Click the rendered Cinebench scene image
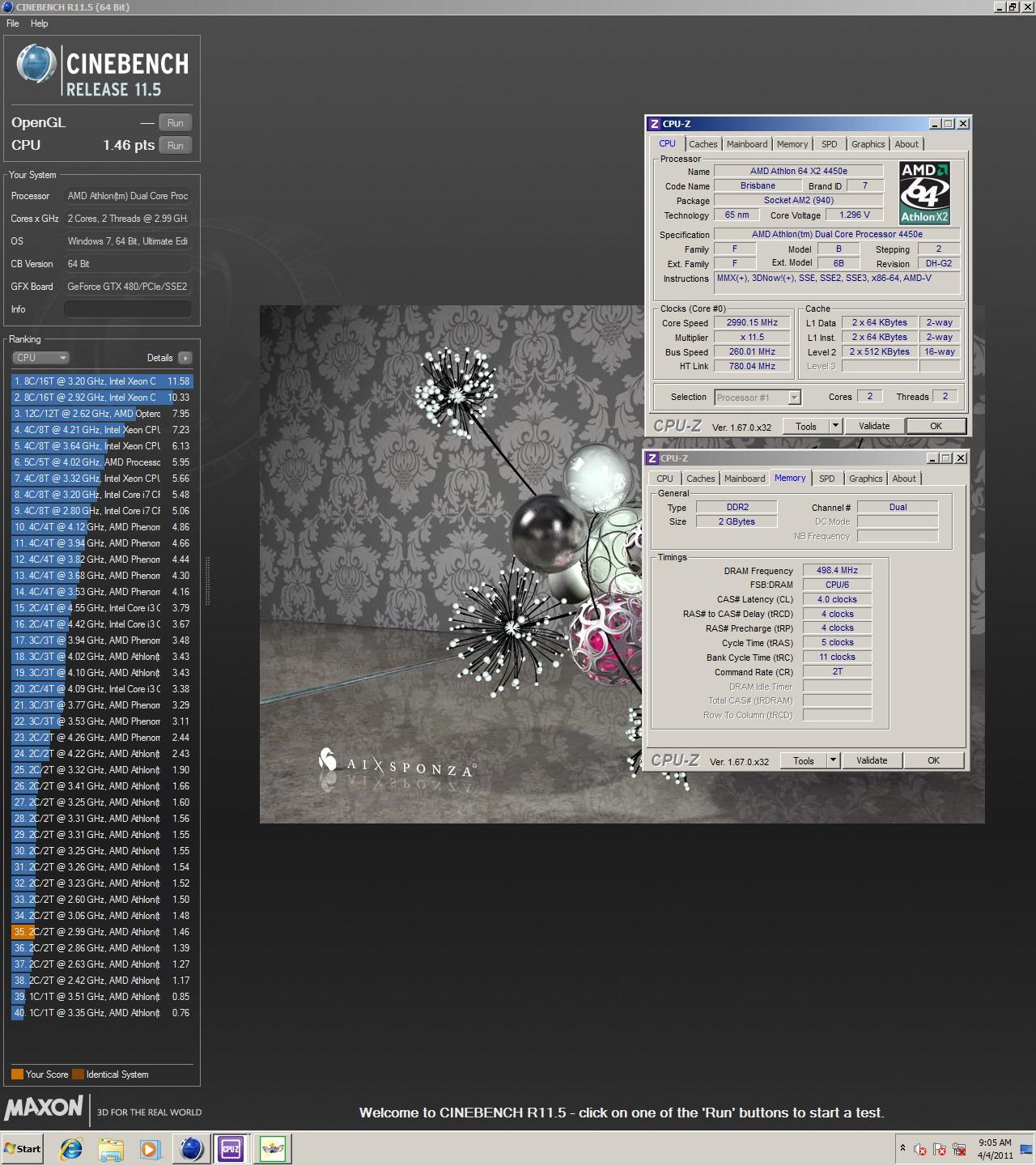 point(622,564)
